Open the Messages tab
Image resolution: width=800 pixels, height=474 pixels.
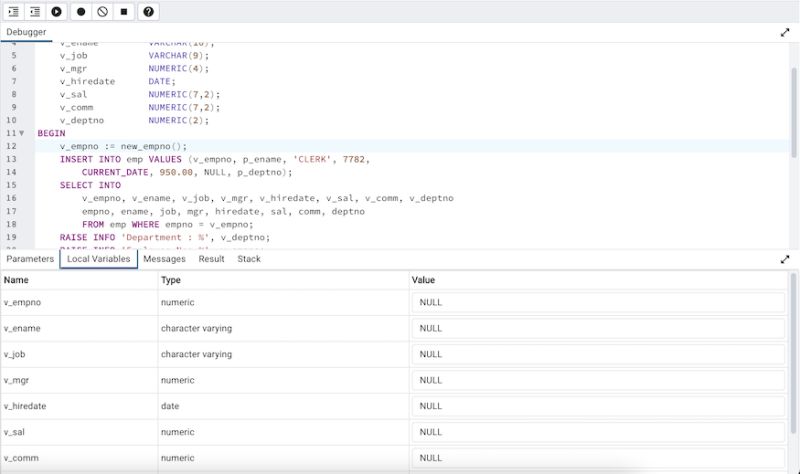164,259
